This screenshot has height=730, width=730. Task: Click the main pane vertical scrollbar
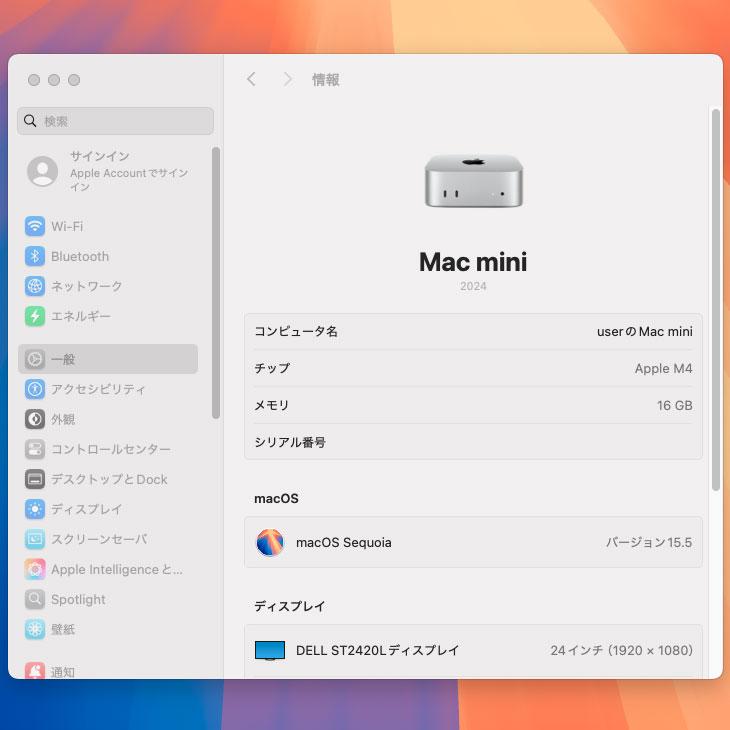(716, 299)
